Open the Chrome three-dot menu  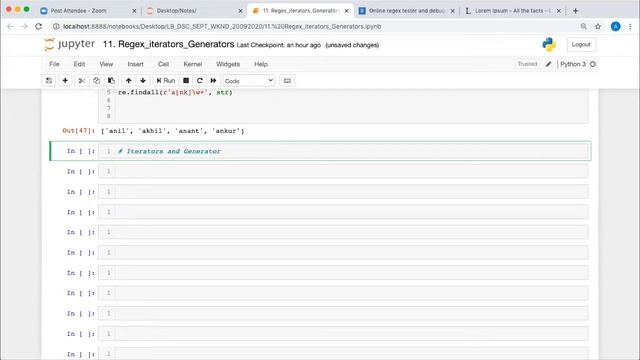[630, 27]
